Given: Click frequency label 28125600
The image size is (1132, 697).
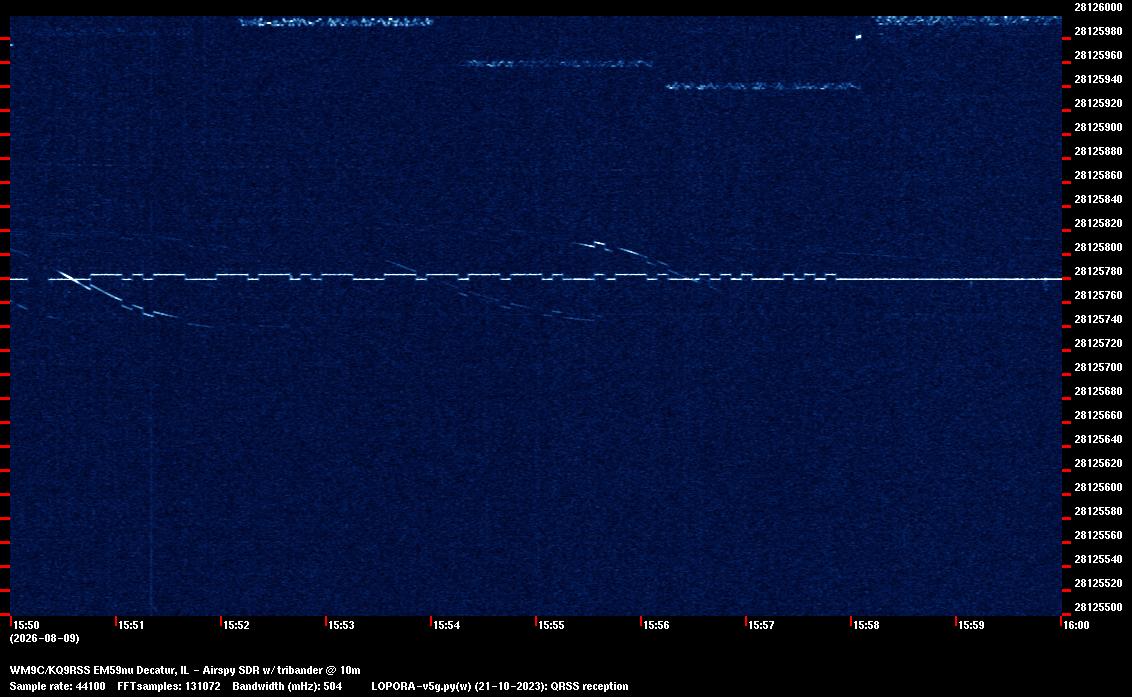Looking at the screenshot, I should (1098, 487).
